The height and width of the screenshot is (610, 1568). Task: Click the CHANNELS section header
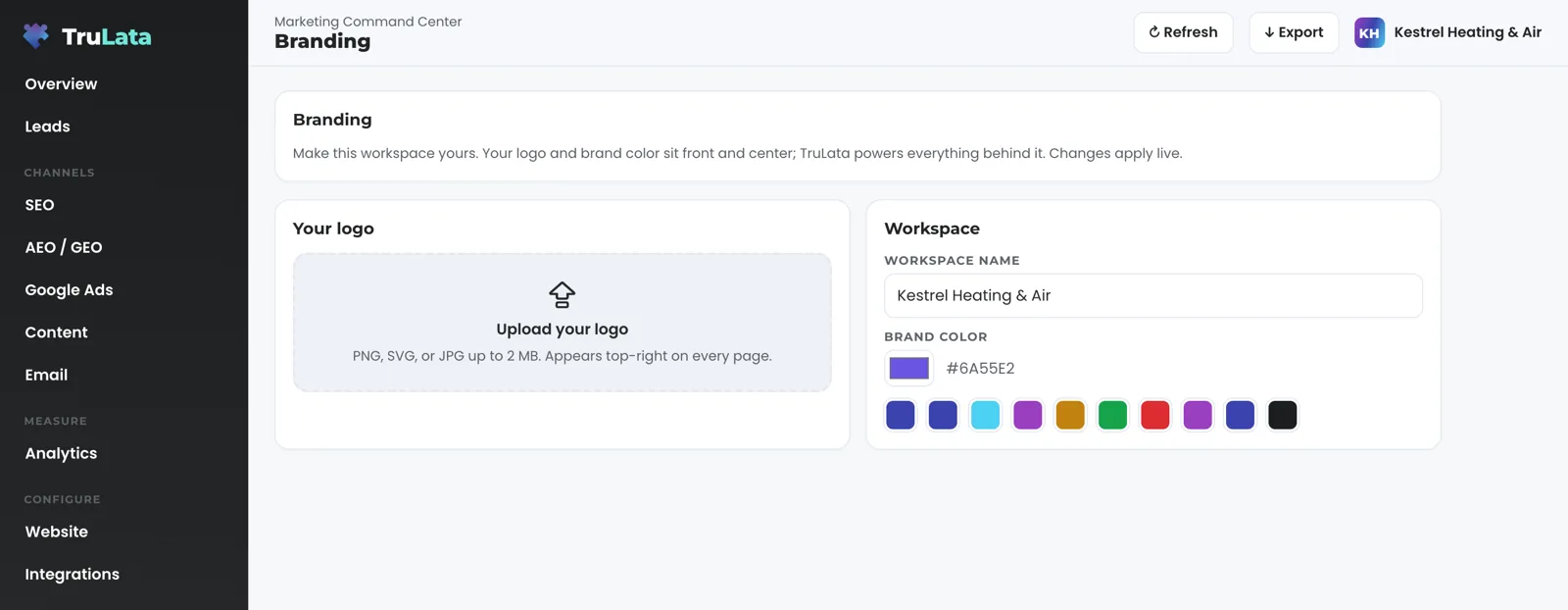click(x=60, y=173)
